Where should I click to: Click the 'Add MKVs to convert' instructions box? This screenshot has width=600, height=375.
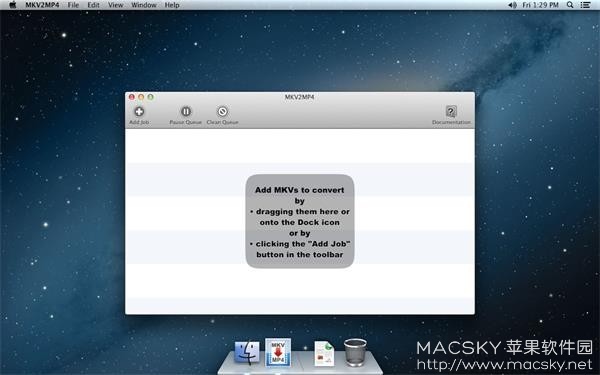tap(300, 221)
